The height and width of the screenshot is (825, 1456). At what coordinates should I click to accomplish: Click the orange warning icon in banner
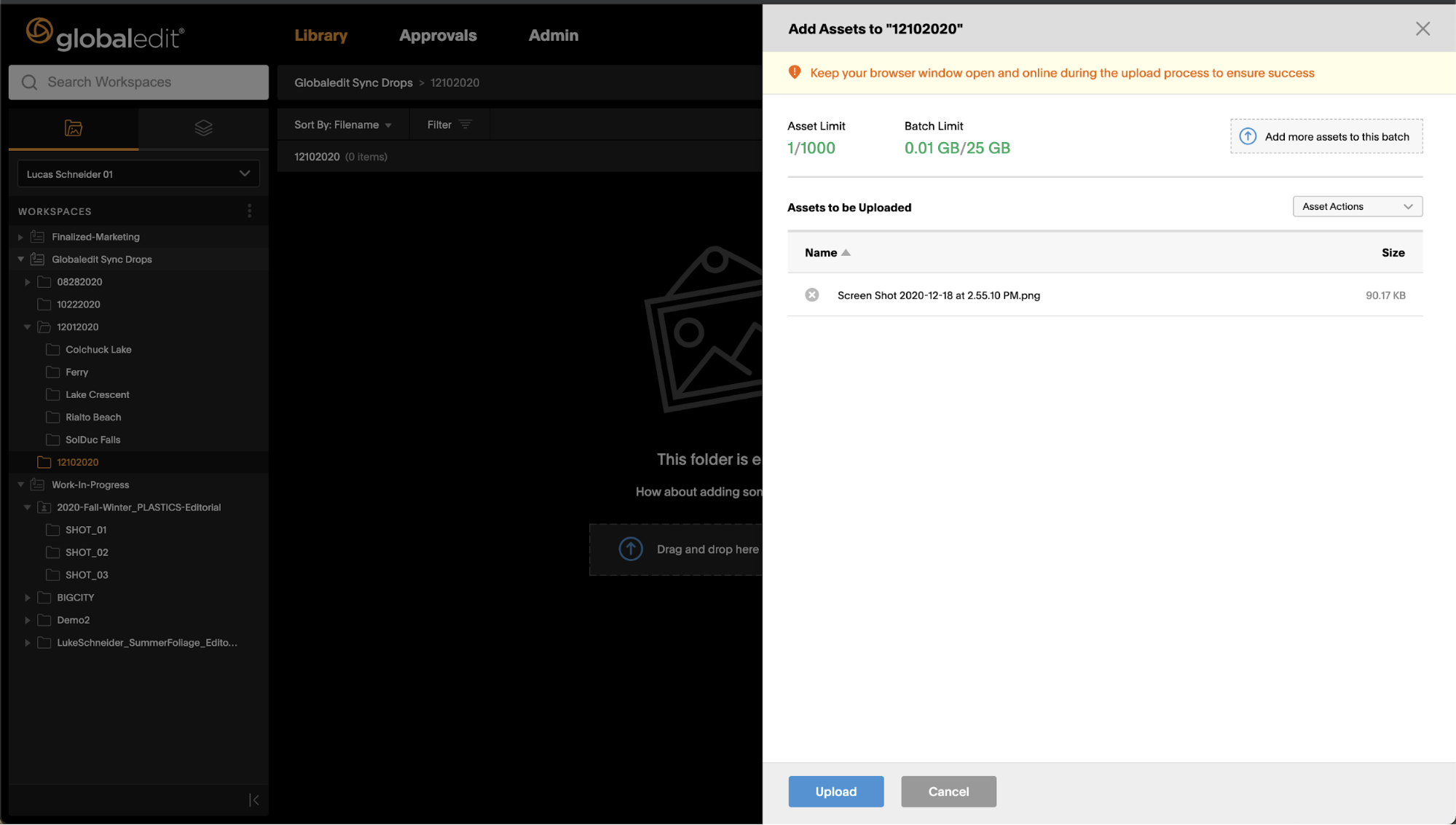click(795, 72)
